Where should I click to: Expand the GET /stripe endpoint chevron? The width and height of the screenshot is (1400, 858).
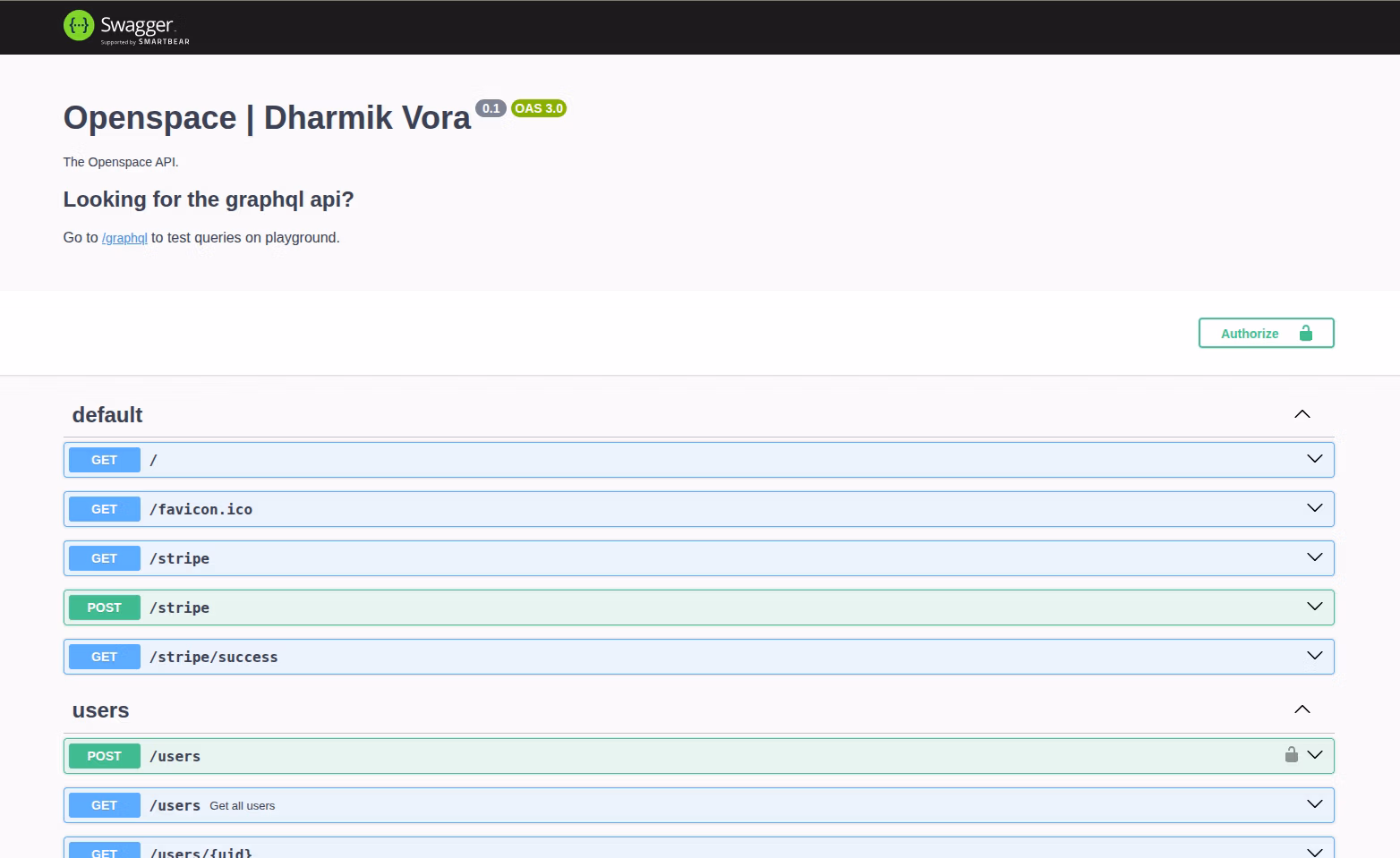(1314, 557)
